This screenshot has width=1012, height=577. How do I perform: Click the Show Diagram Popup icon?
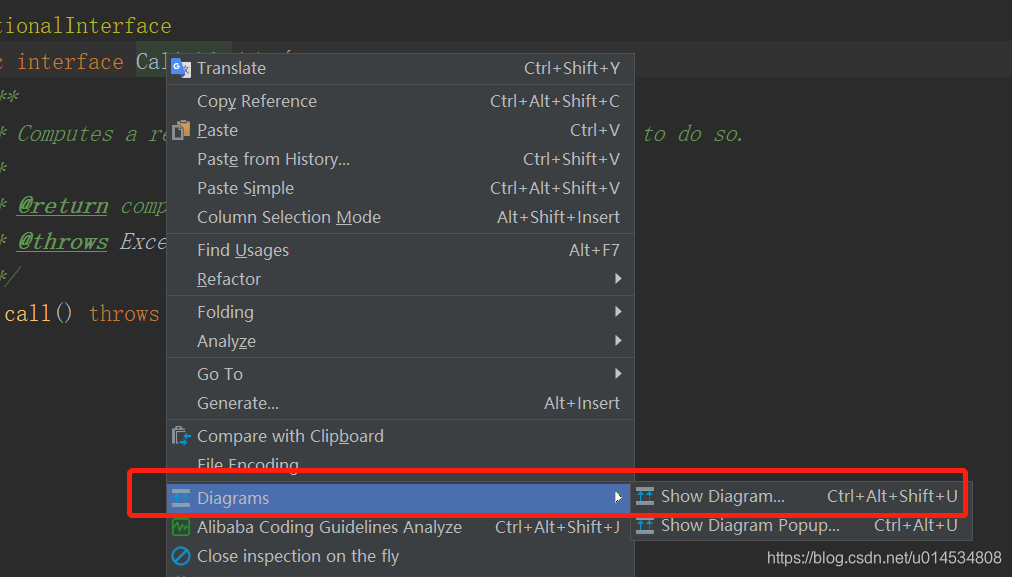[645, 525]
